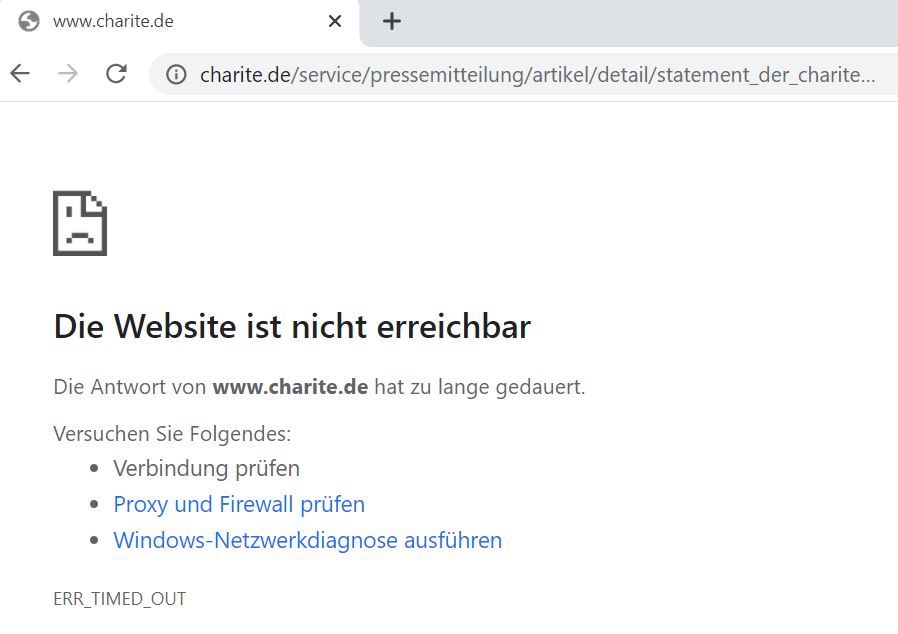Run 'Windows-Netzwerkdiagnose ausführen' link

pyautogui.click(x=308, y=541)
